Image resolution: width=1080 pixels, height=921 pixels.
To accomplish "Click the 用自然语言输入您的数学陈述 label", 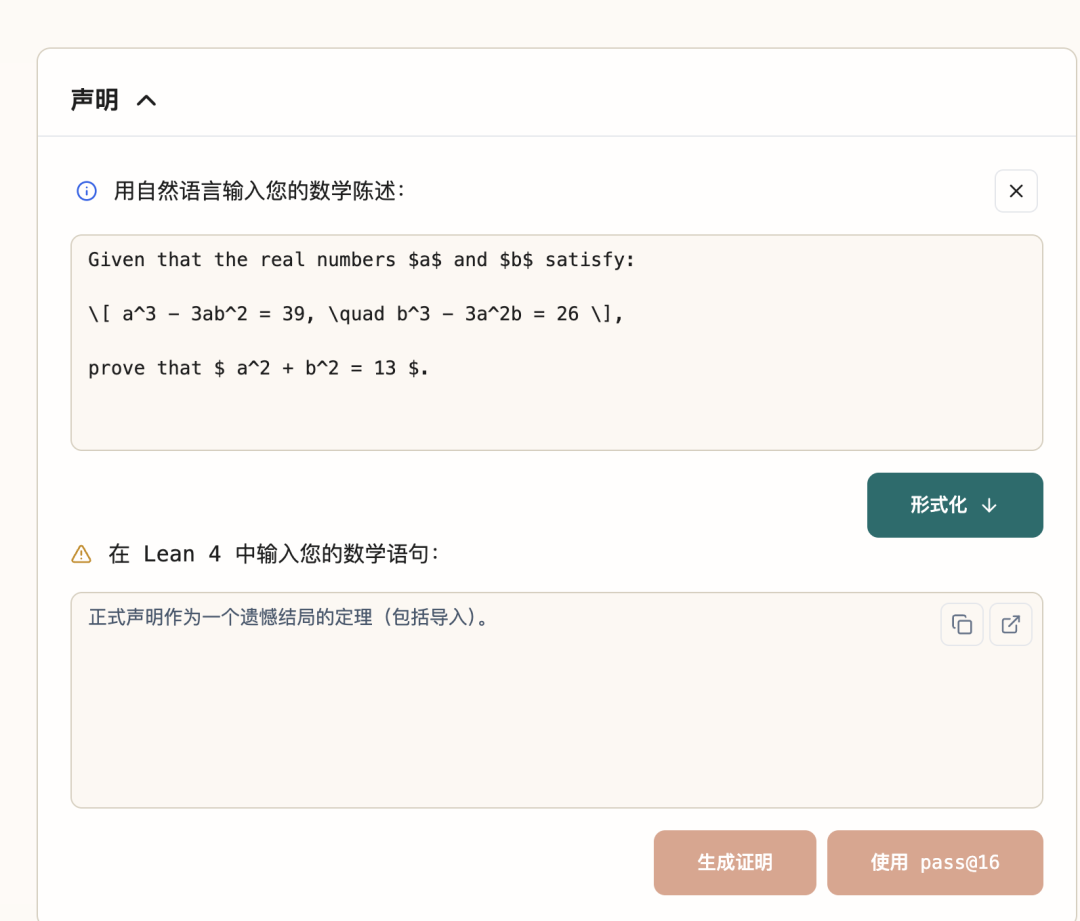I will click(x=259, y=191).
